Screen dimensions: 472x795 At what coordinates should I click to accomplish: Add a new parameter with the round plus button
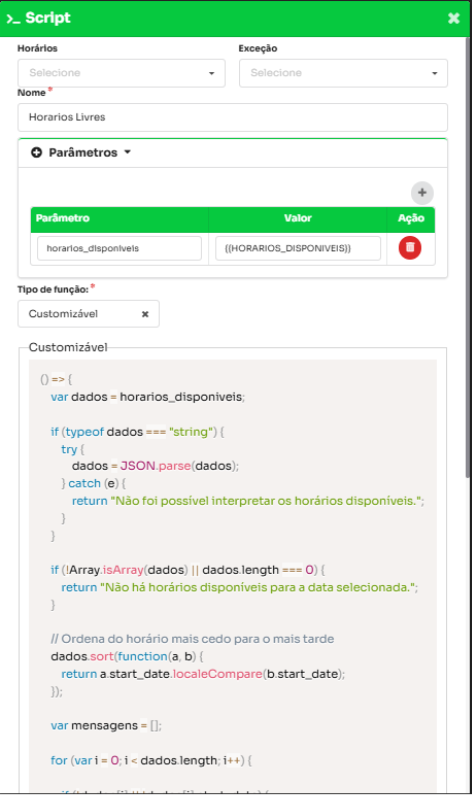pos(422,193)
